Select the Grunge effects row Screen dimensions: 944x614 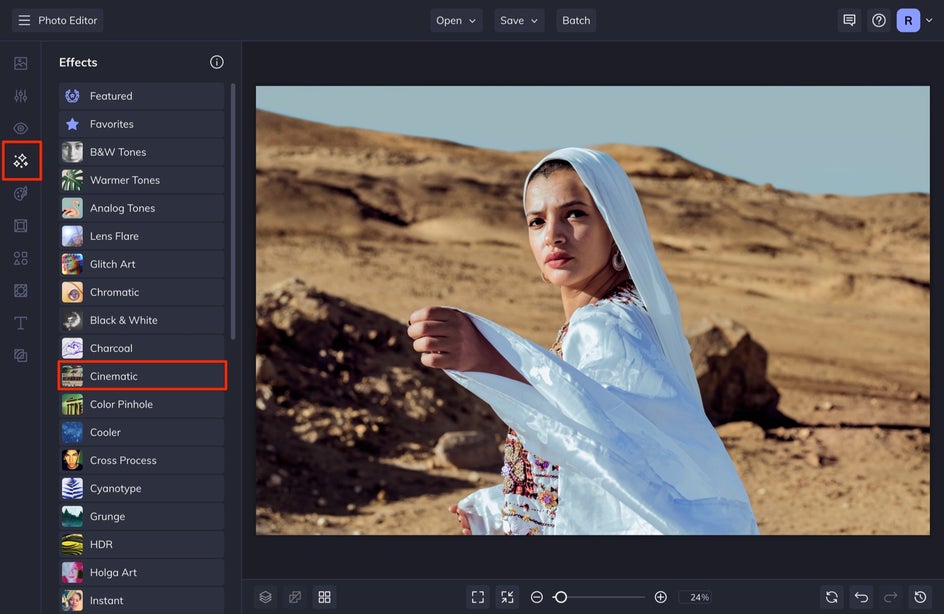point(141,516)
